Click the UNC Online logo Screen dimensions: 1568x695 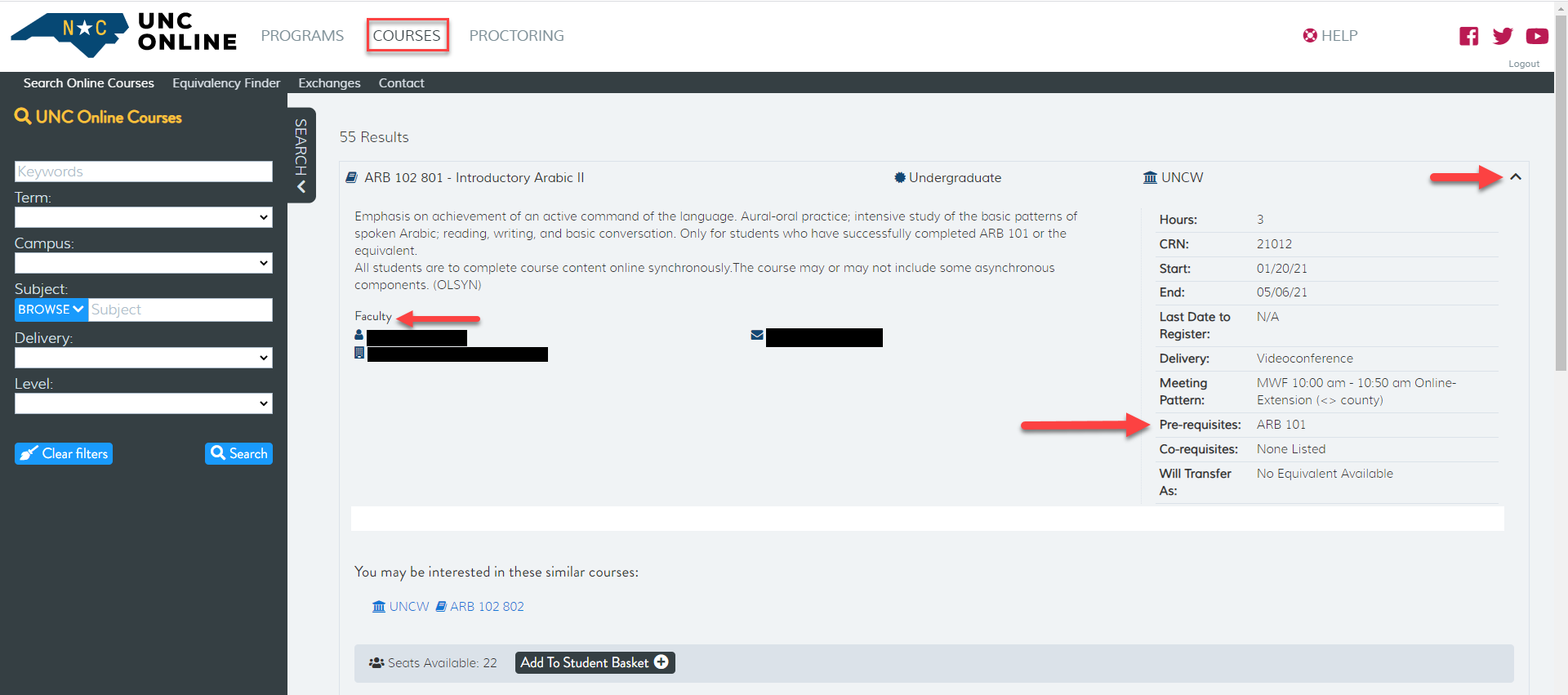pyautogui.click(x=124, y=34)
